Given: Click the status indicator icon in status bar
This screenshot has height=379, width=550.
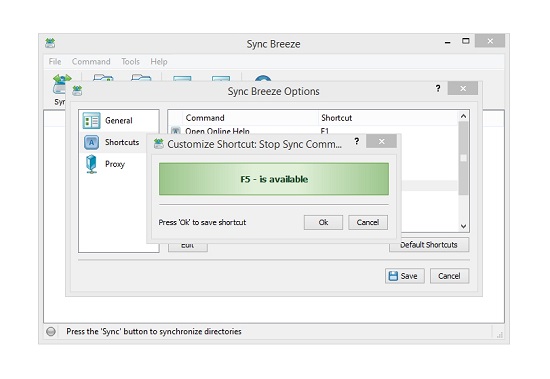Looking at the screenshot, I should point(51,332).
